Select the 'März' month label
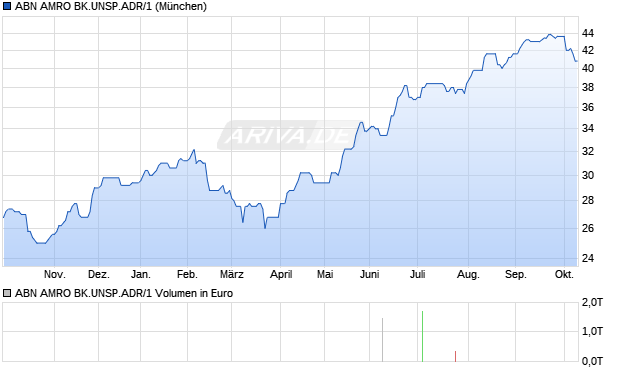Screen dimensions: 620x371 pyautogui.click(x=232, y=274)
